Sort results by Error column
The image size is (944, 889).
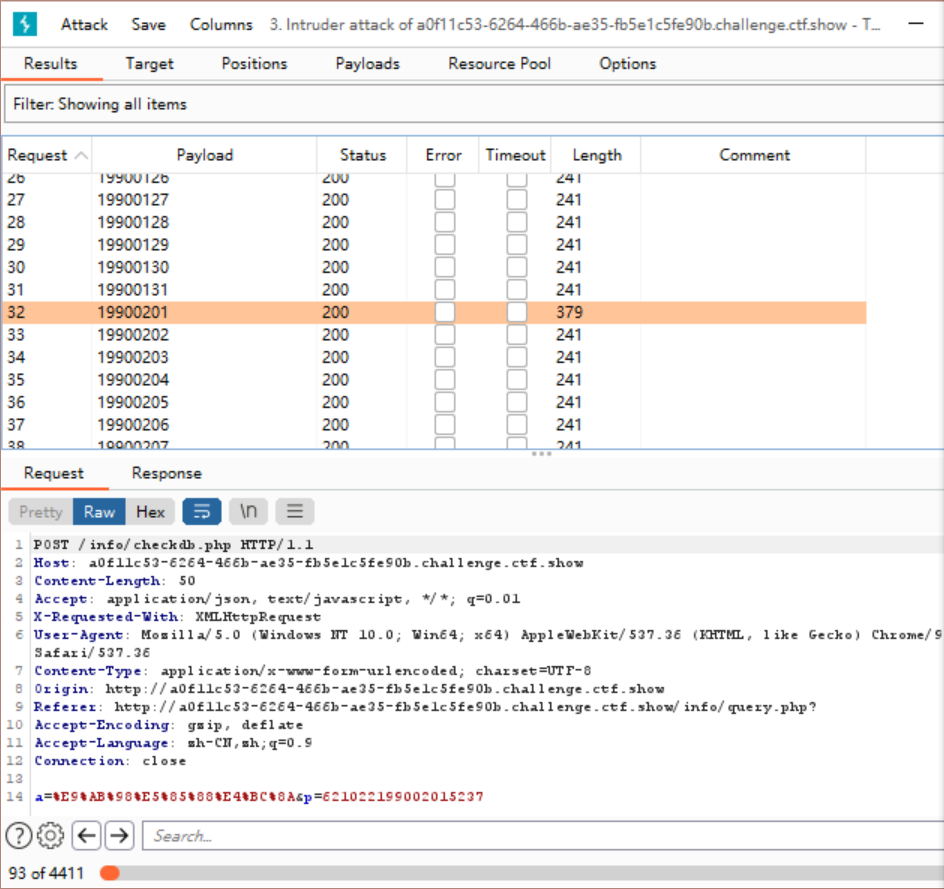[x=443, y=155]
